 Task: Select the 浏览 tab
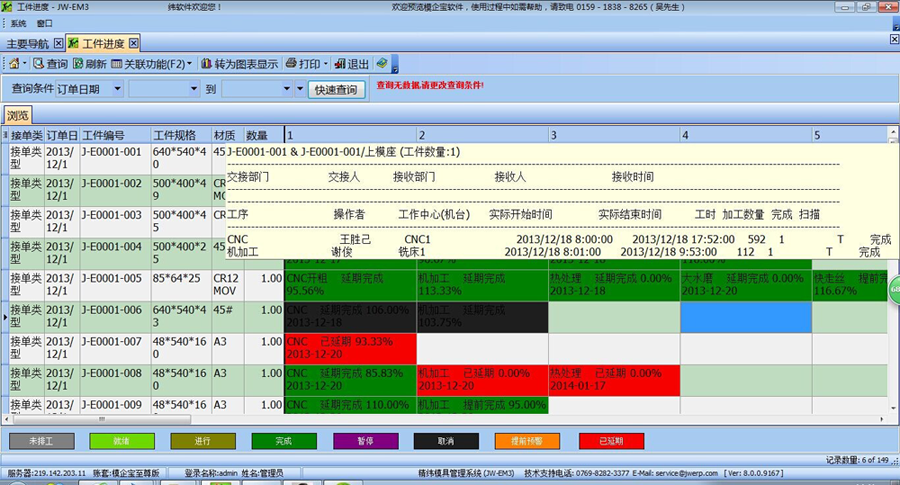point(17,115)
